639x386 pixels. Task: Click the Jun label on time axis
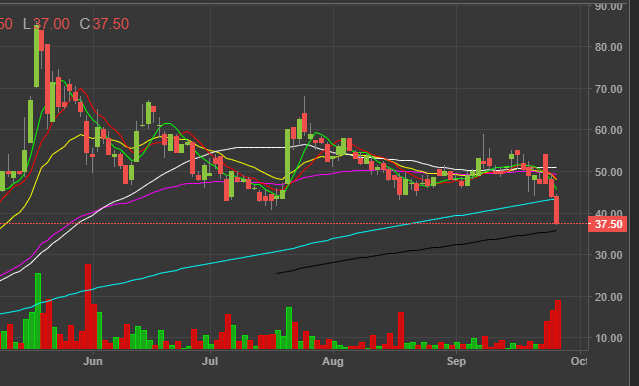click(x=93, y=362)
